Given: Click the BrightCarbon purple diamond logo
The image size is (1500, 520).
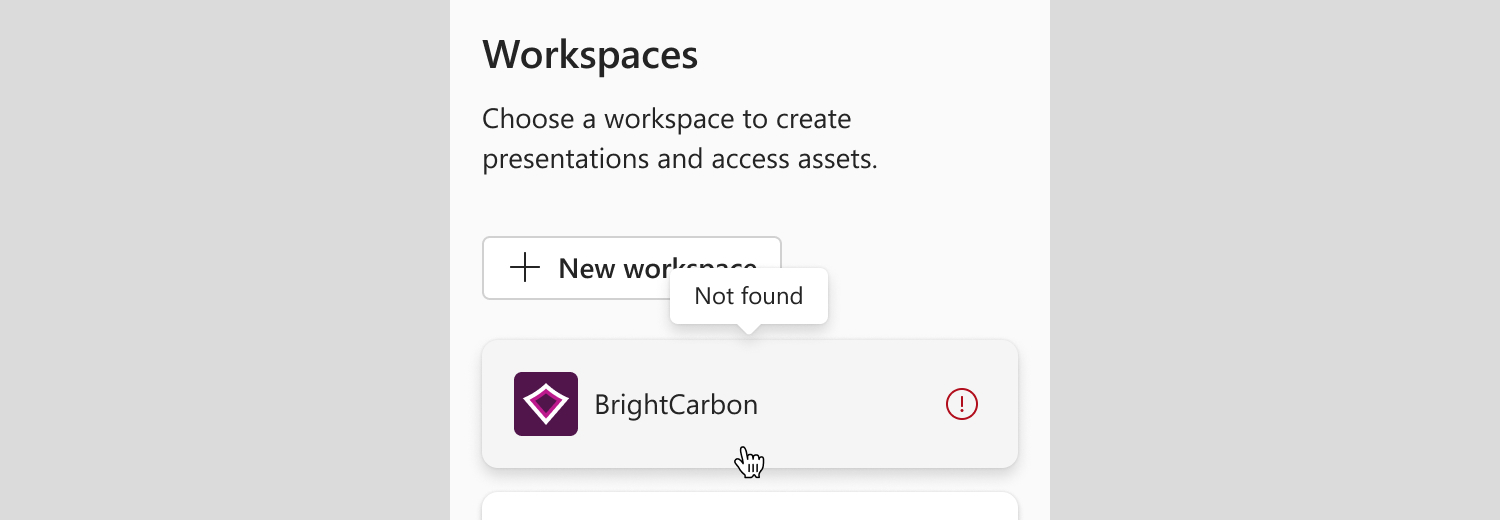Looking at the screenshot, I should 546,404.
